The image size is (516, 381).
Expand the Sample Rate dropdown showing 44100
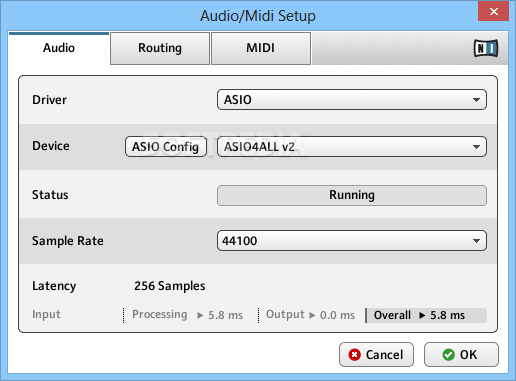[x=352, y=241]
